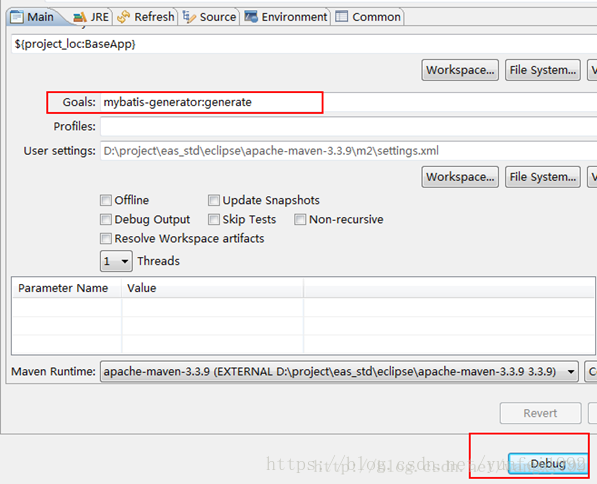This screenshot has height=484, width=597.
Task: Enable the Debug Output checkbox
Action: click(x=105, y=219)
